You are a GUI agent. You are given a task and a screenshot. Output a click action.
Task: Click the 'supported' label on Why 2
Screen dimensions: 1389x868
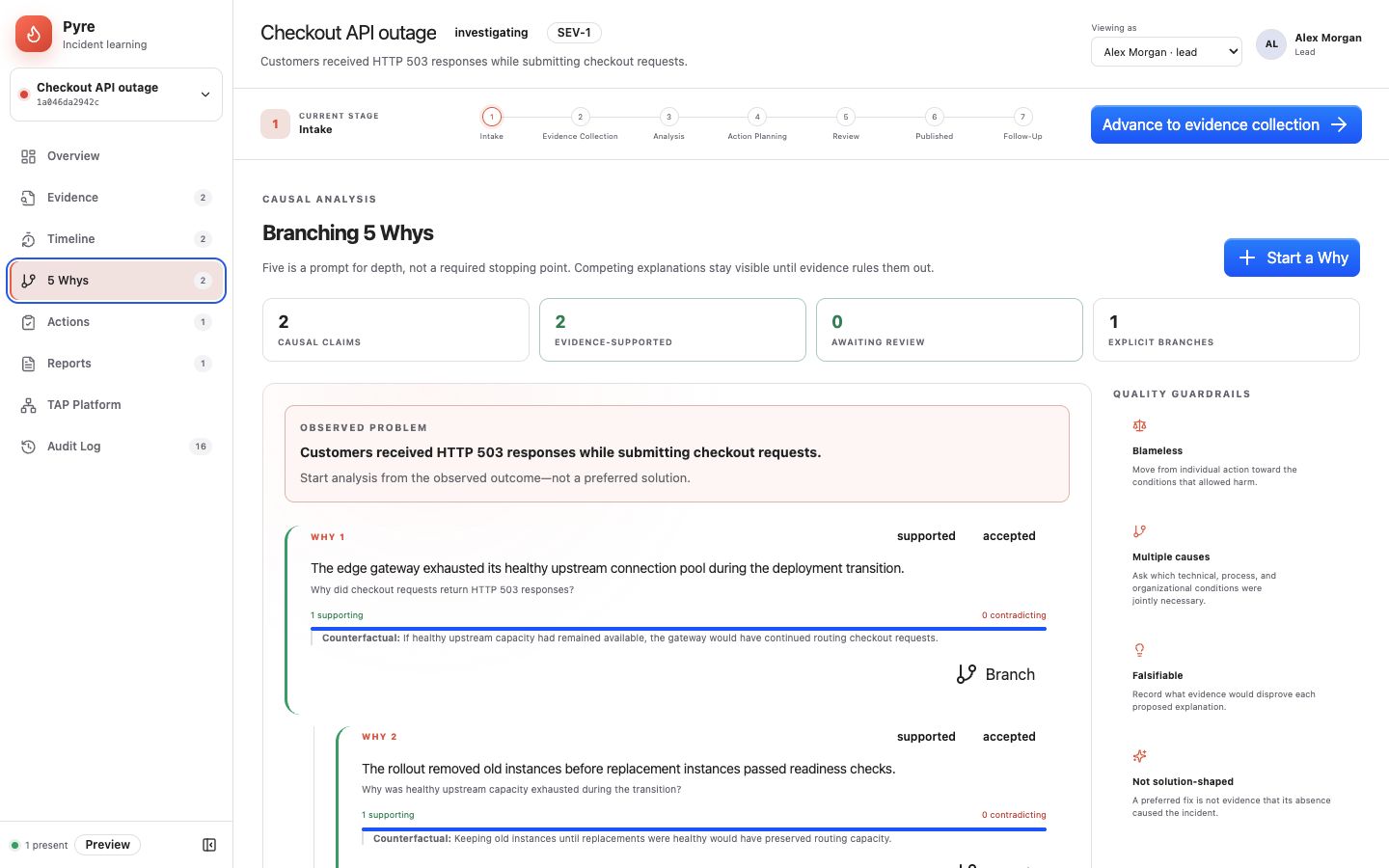[x=926, y=737]
